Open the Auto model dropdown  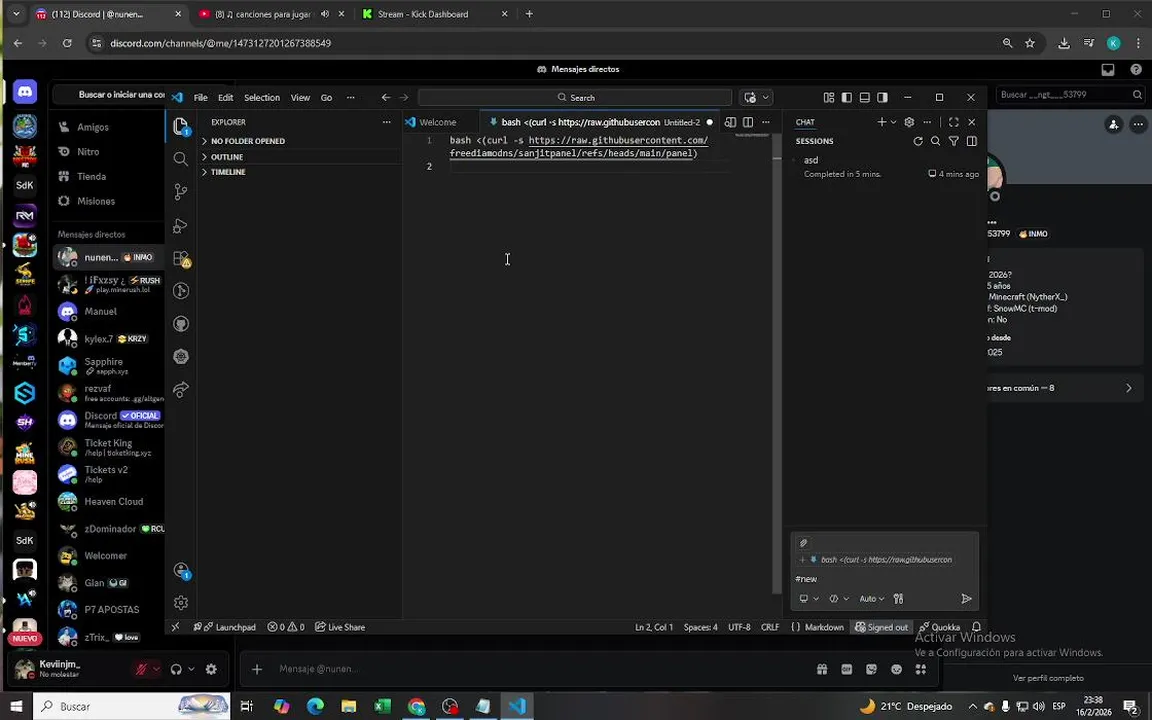(x=872, y=599)
